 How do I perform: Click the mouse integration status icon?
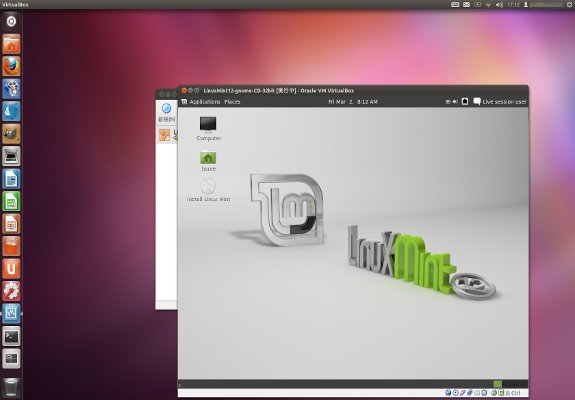[x=494, y=393]
